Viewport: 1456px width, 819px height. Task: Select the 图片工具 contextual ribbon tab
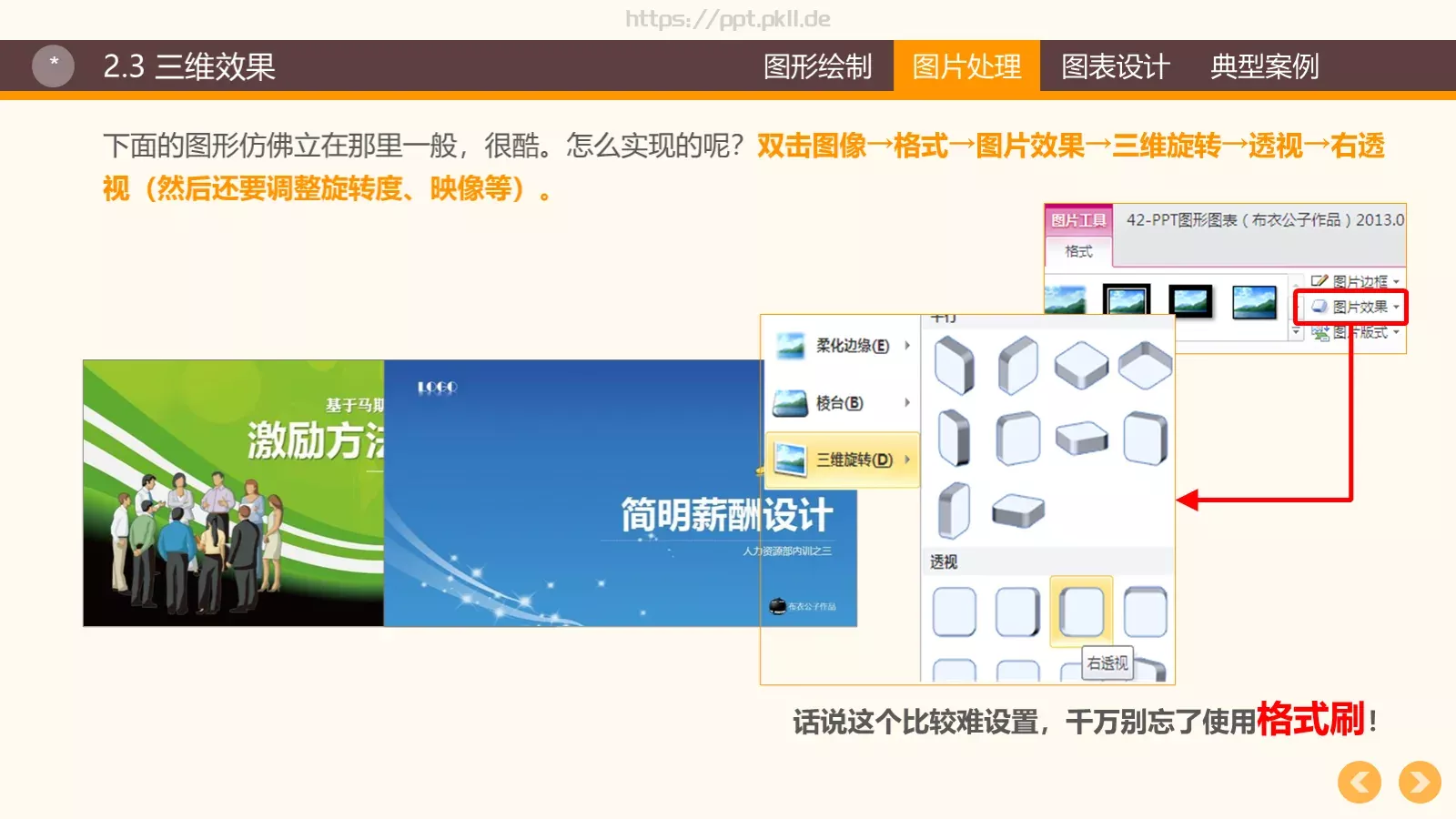(1078, 220)
